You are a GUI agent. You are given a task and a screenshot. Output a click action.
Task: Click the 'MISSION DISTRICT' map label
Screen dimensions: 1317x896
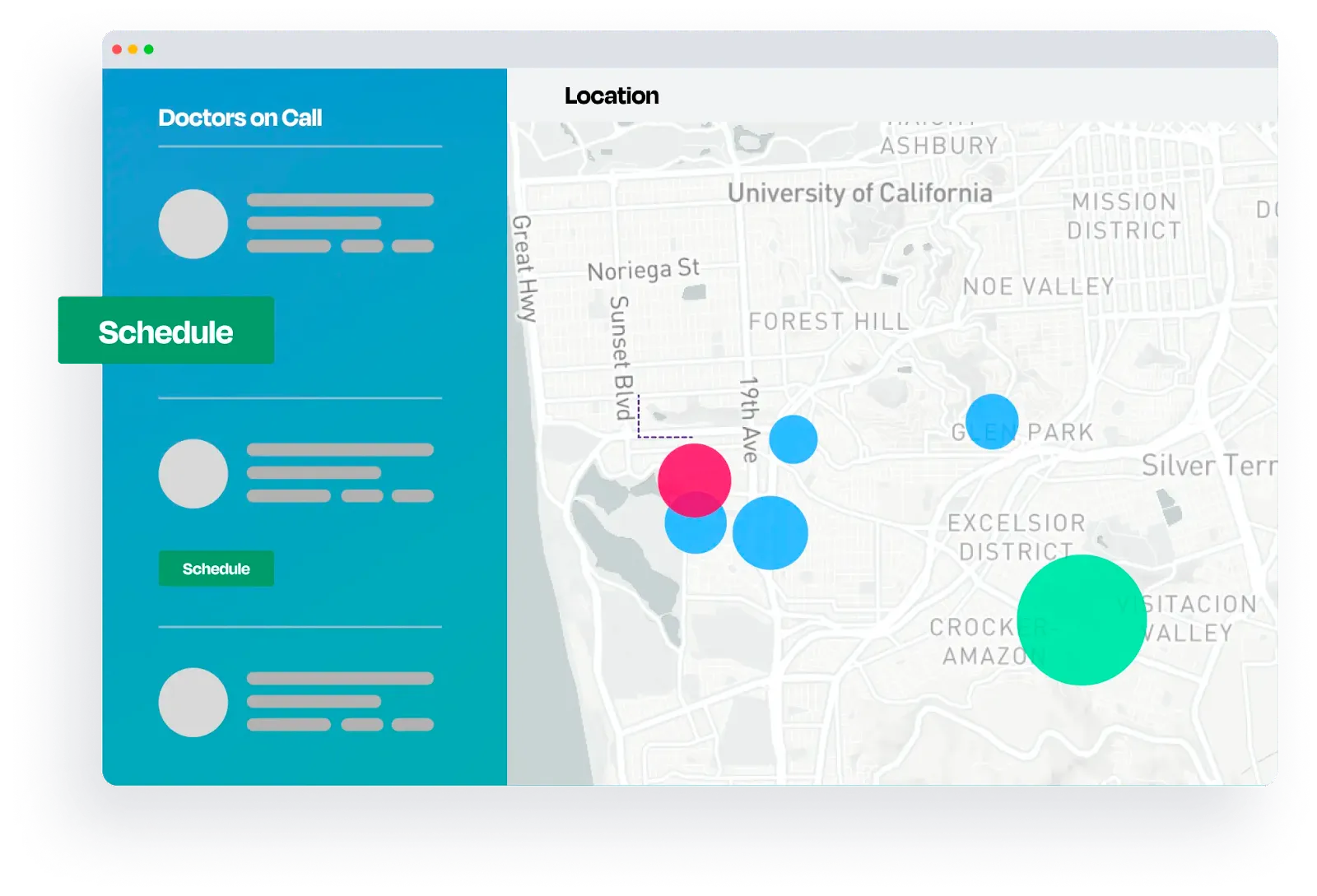coord(1124,216)
